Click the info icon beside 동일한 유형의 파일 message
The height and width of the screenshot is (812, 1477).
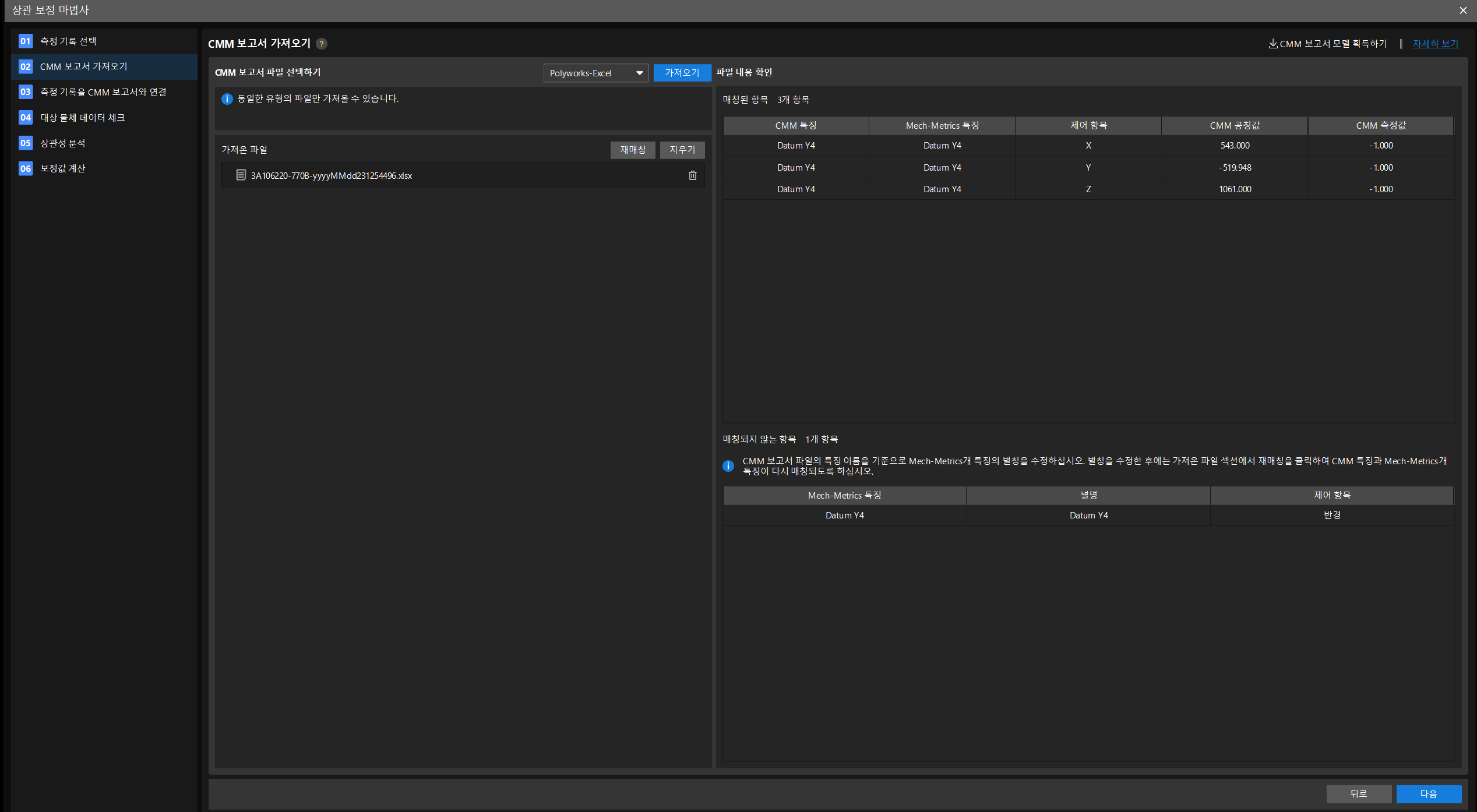(227, 99)
